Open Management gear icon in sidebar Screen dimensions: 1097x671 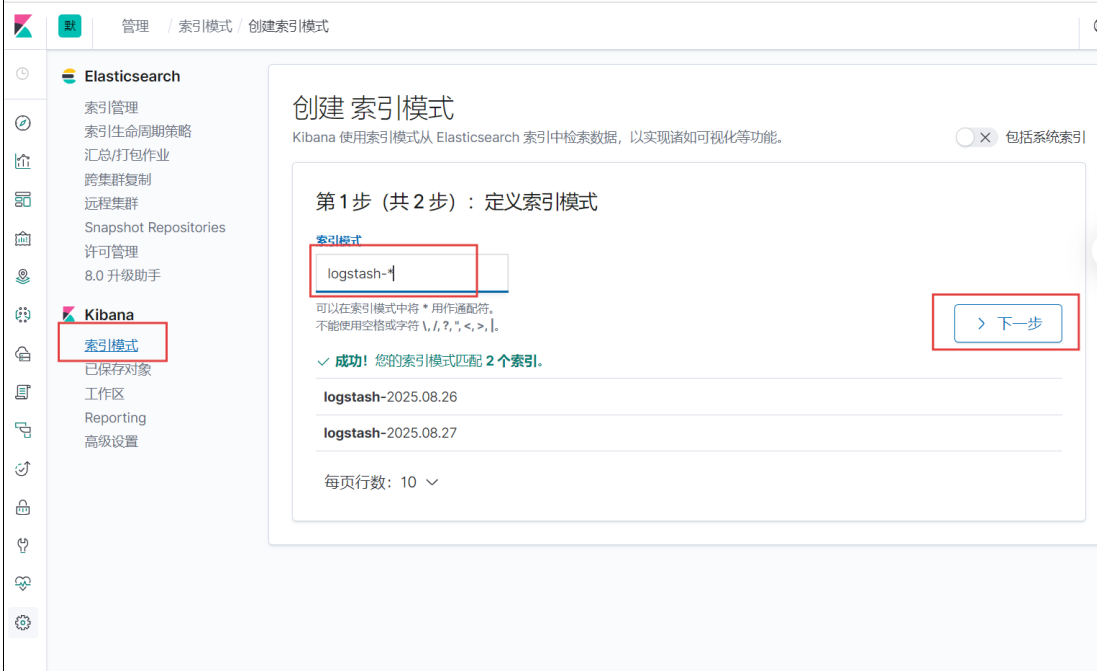coord(22,622)
